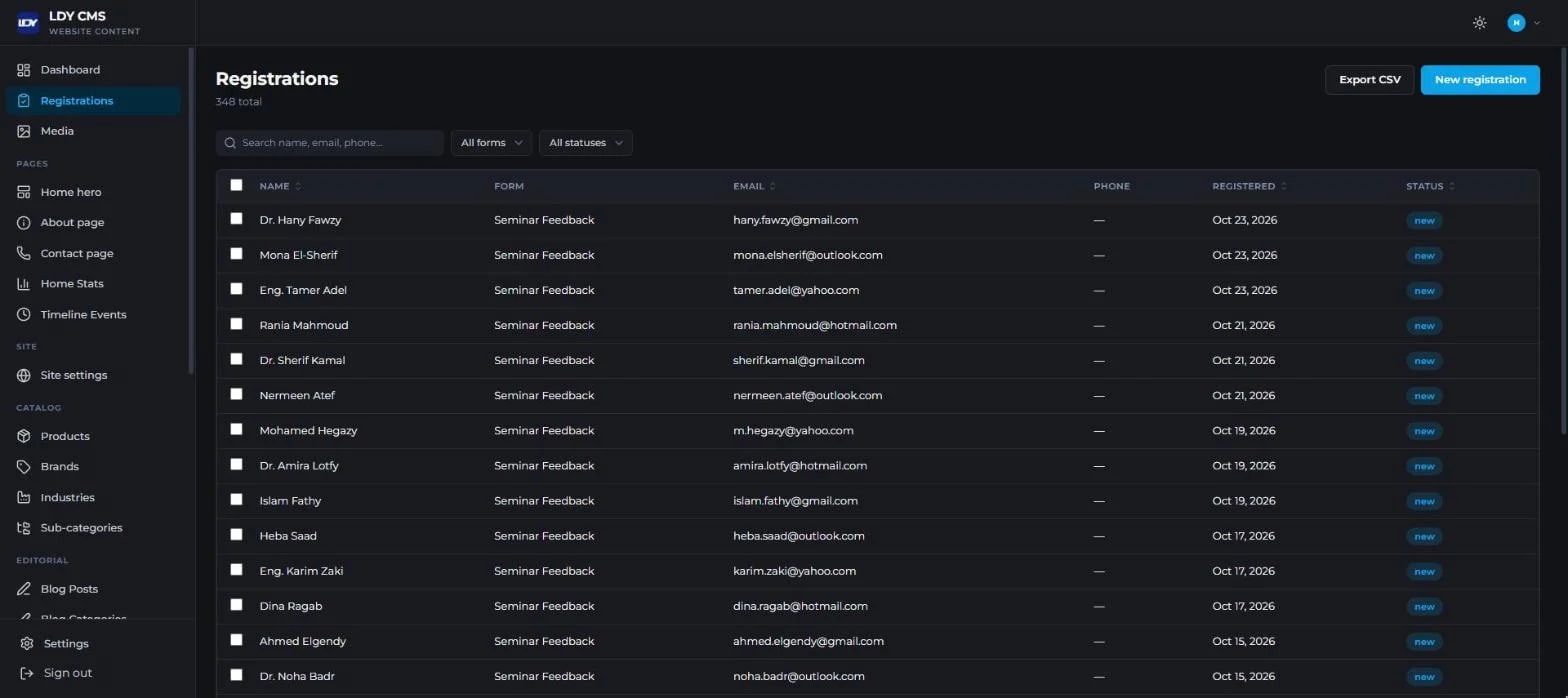Screen dimensions: 1568x698
Task: Click the LDY logo icon
Action: [x=28, y=22]
